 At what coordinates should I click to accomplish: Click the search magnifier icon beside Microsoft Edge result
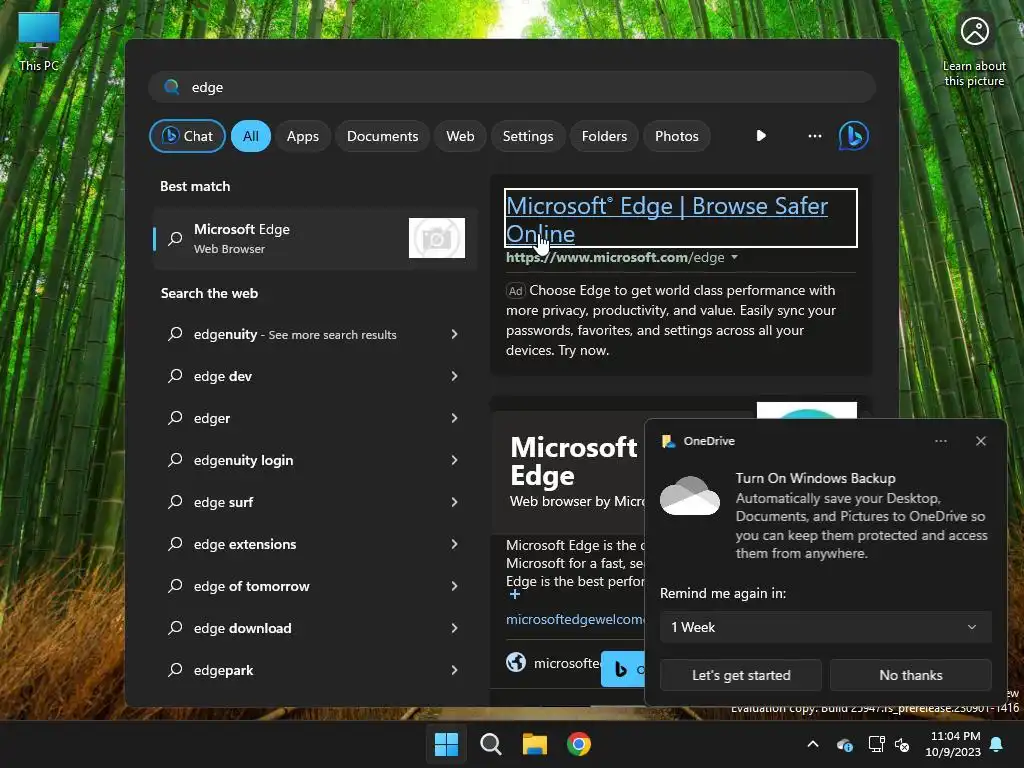pyautogui.click(x=175, y=238)
